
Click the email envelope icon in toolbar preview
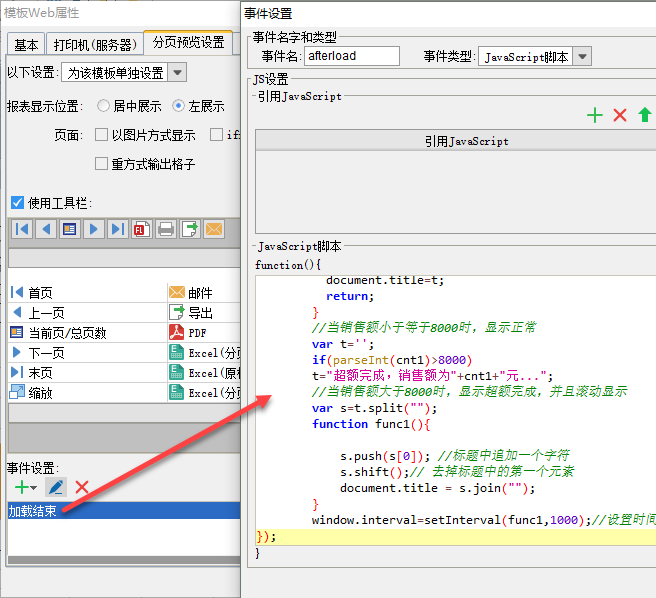(214, 229)
